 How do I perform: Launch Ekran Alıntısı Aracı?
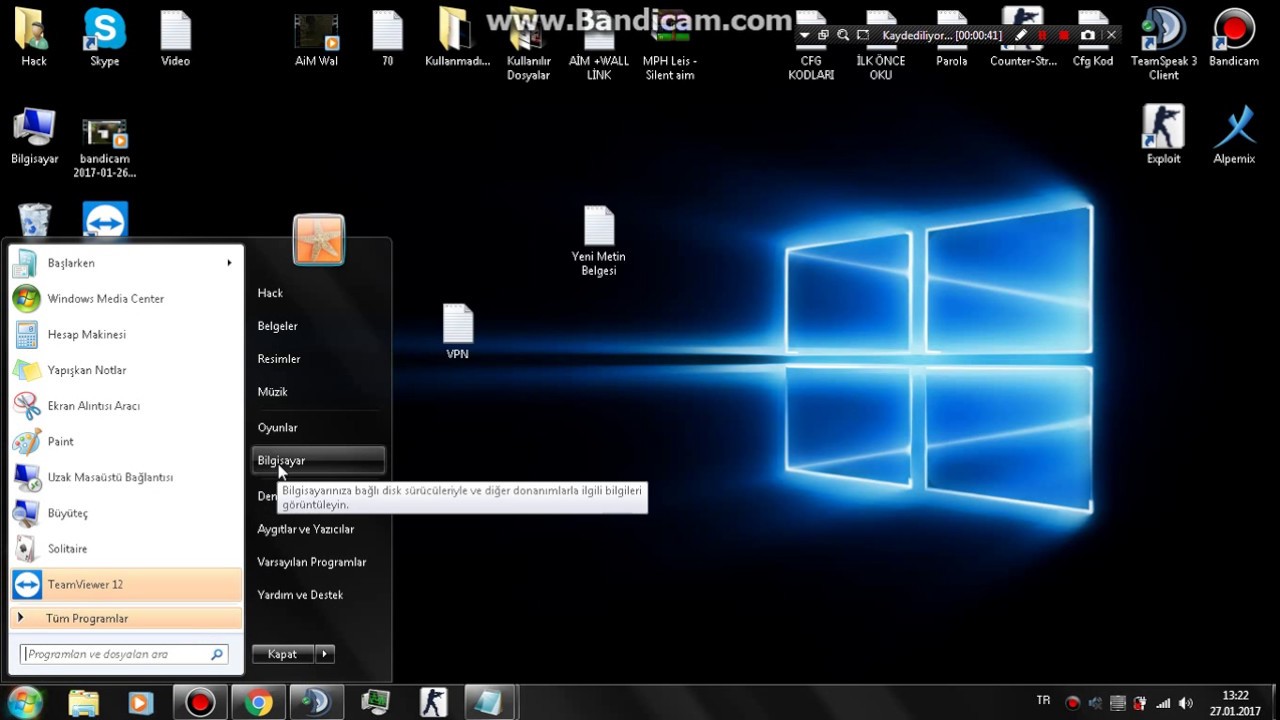point(126,406)
